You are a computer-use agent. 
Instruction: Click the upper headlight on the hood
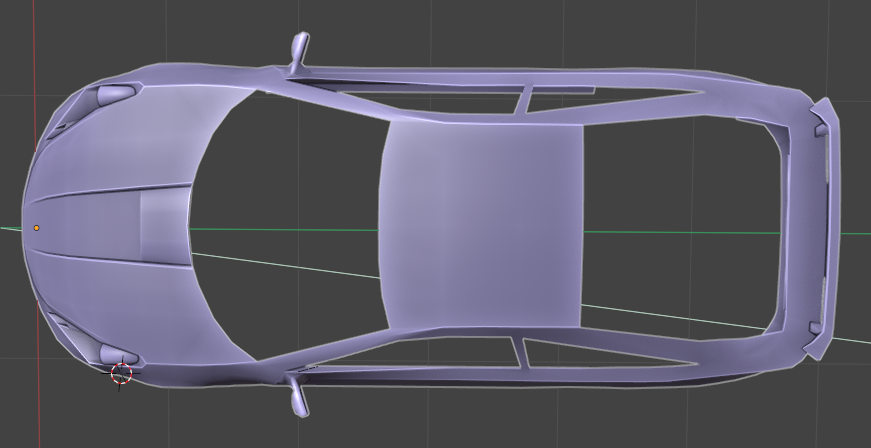point(114,94)
